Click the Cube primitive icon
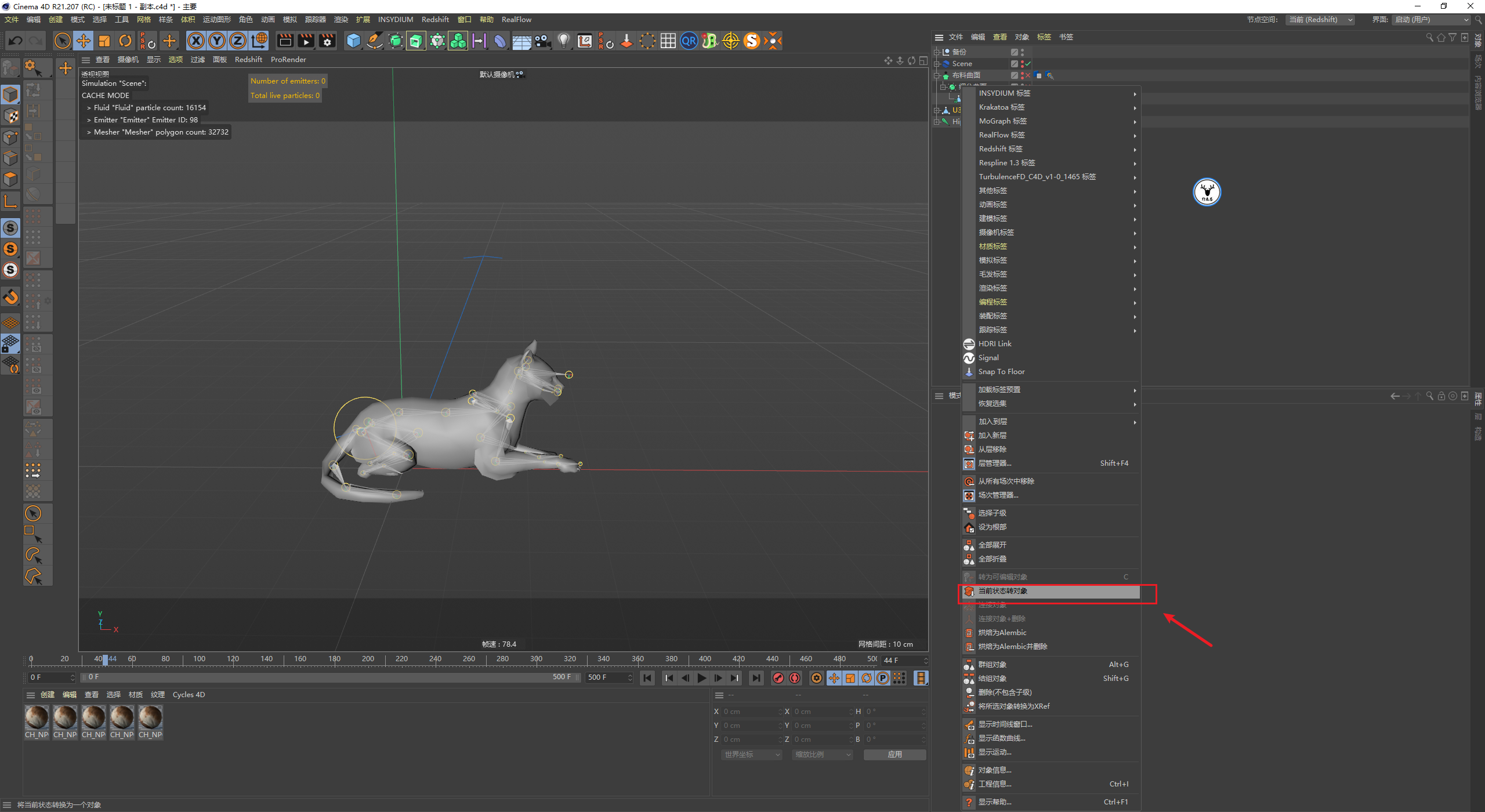The image size is (1485, 812). 353,41
